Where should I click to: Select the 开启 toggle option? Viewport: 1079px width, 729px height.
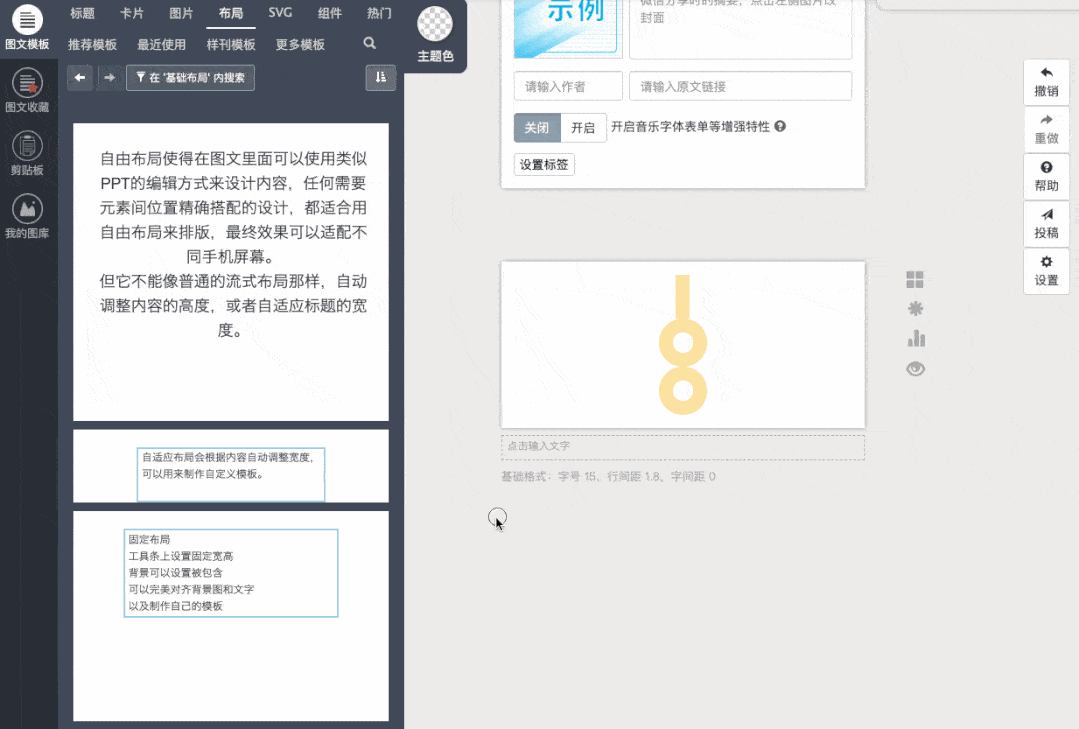[x=582, y=128]
